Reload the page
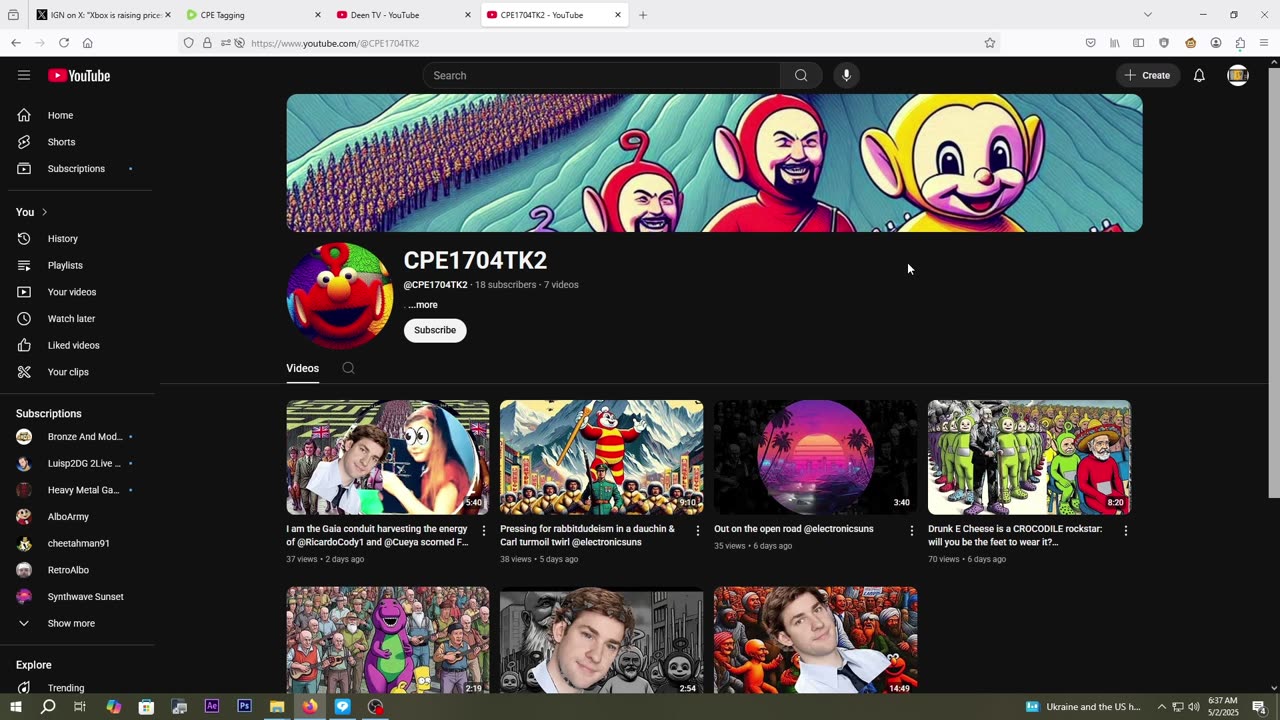Screen dimensions: 1280x720 (x=64, y=43)
